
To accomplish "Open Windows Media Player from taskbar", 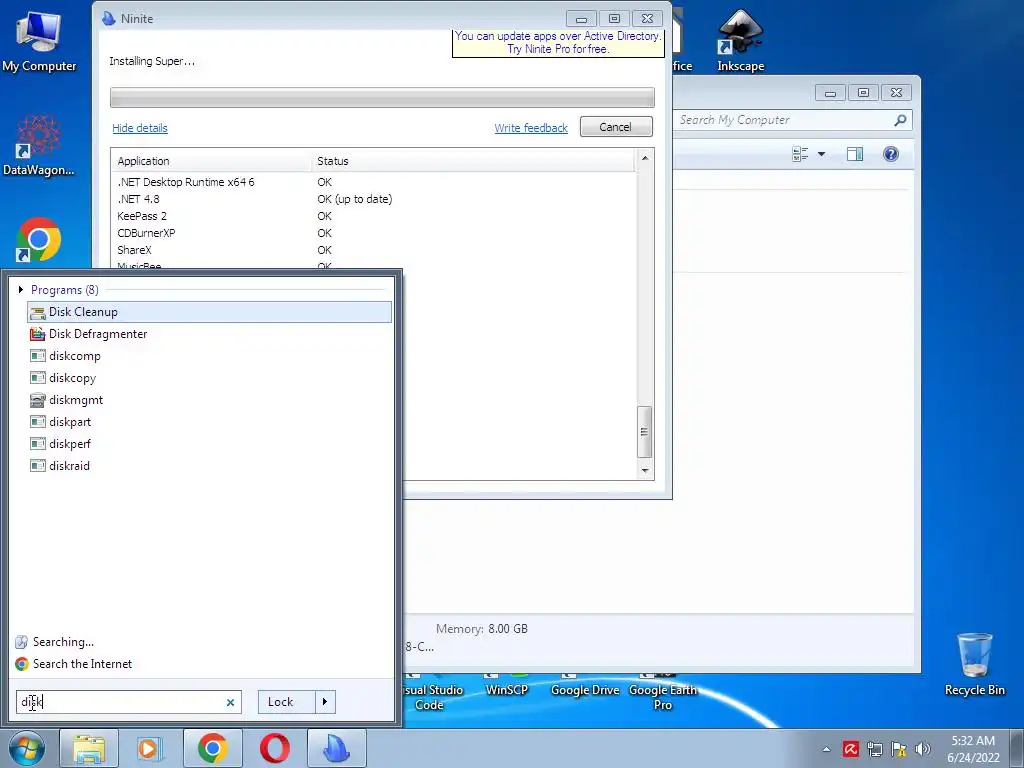I will pyautogui.click(x=150, y=748).
